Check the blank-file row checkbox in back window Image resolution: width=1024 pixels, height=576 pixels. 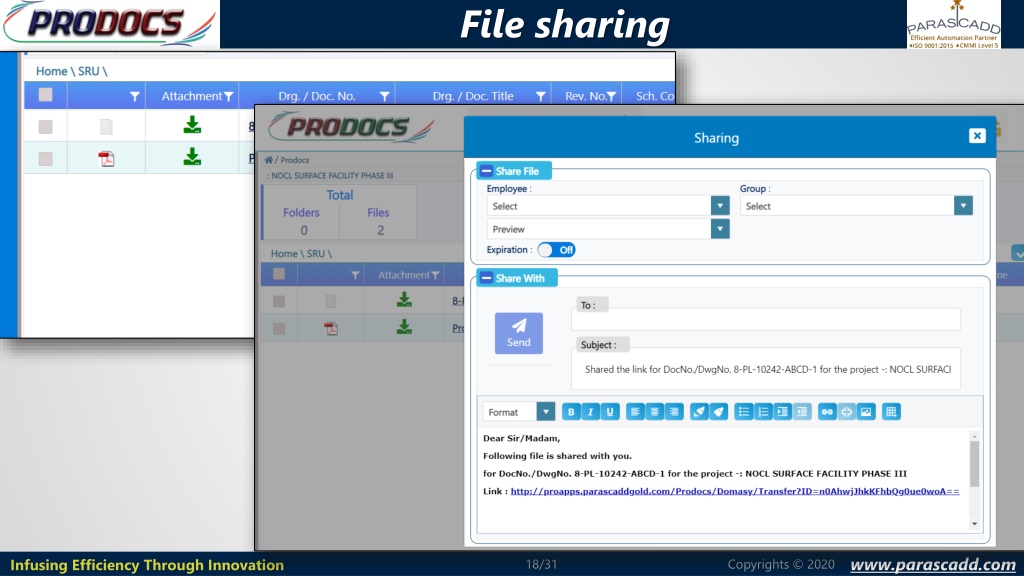(x=45, y=126)
